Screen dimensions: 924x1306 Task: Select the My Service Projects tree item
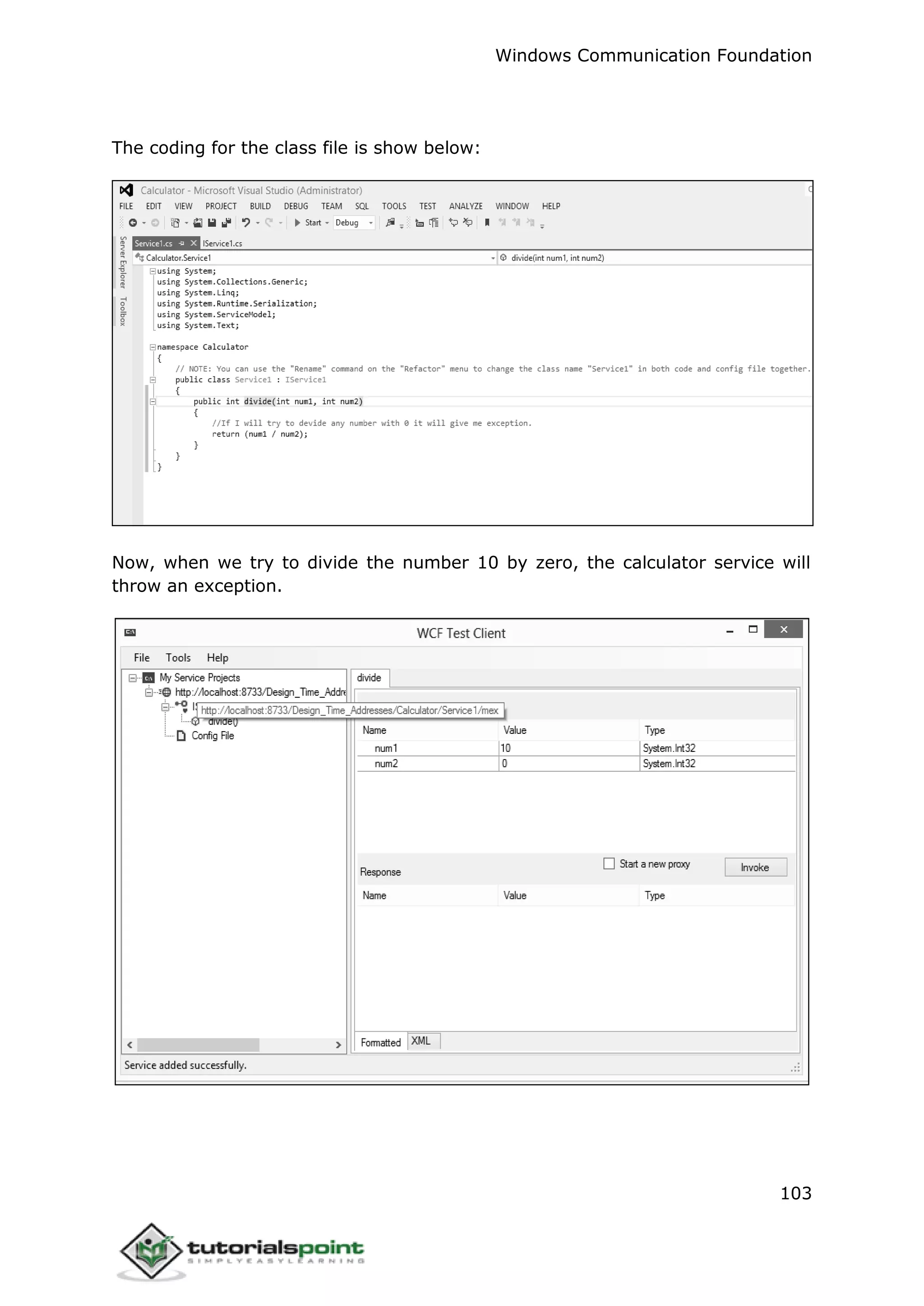(200, 678)
